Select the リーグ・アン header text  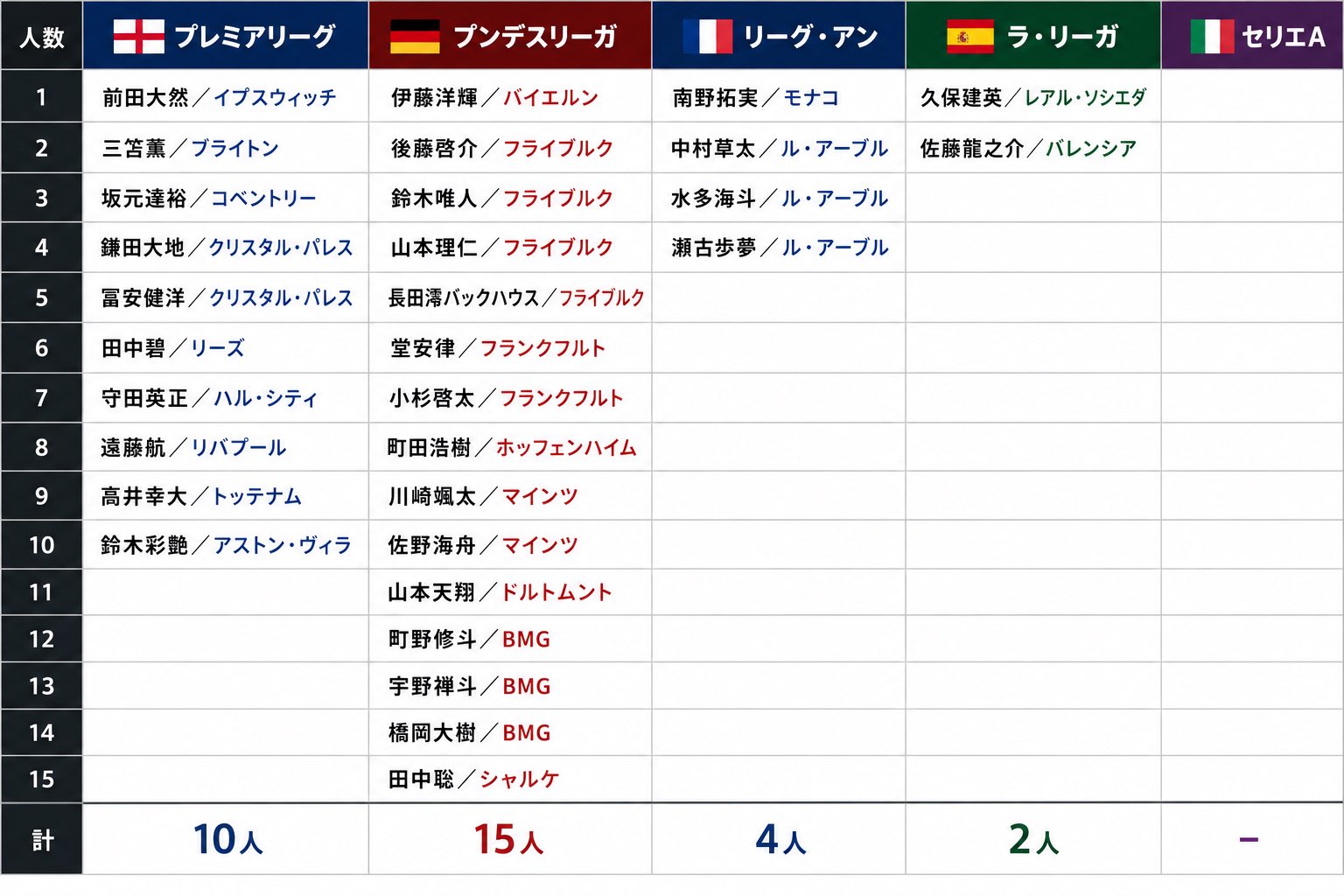click(x=810, y=37)
